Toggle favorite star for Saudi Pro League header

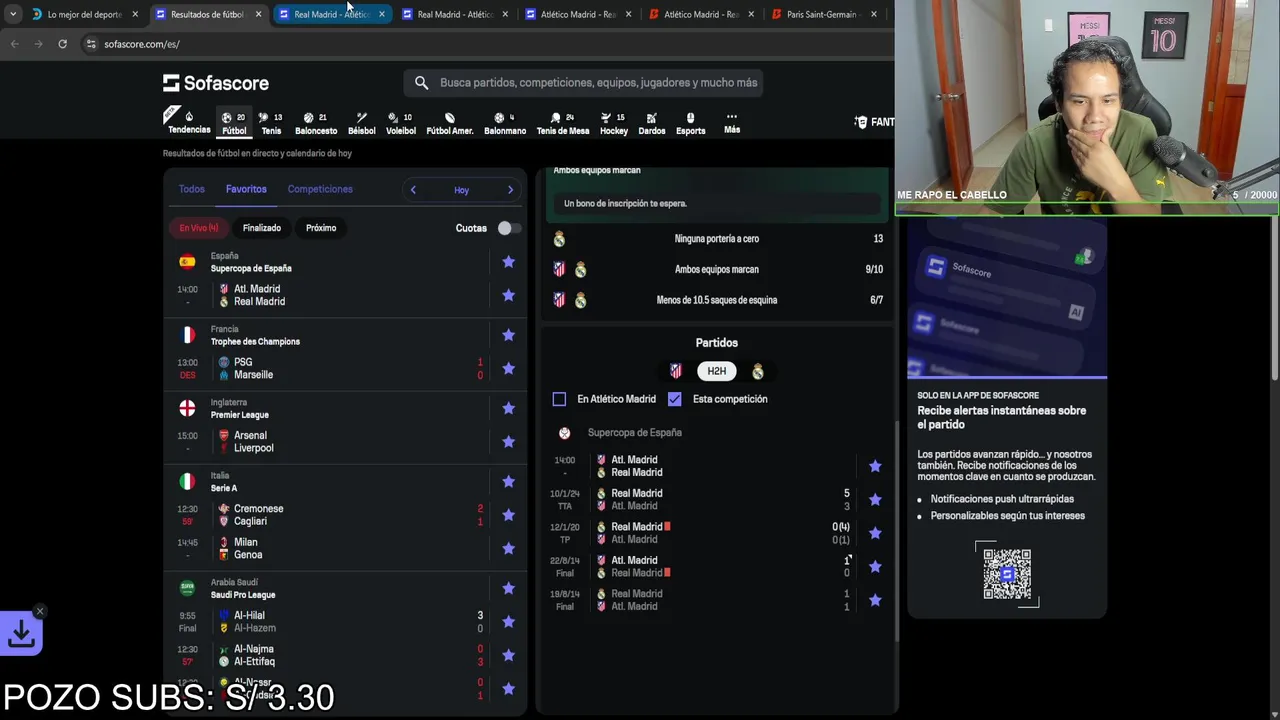(508, 588)
